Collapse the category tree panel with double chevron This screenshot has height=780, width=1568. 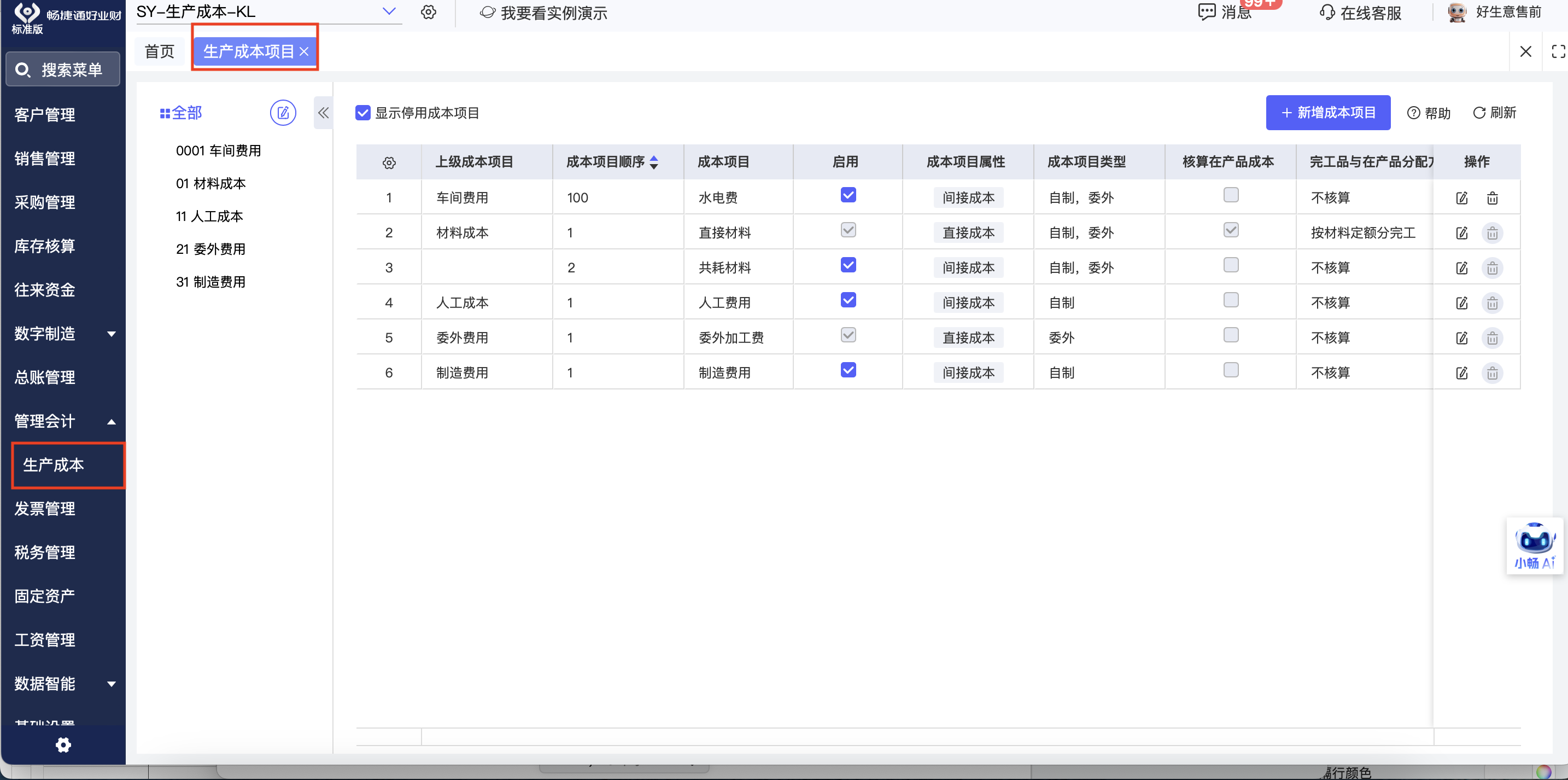[323, 113]
